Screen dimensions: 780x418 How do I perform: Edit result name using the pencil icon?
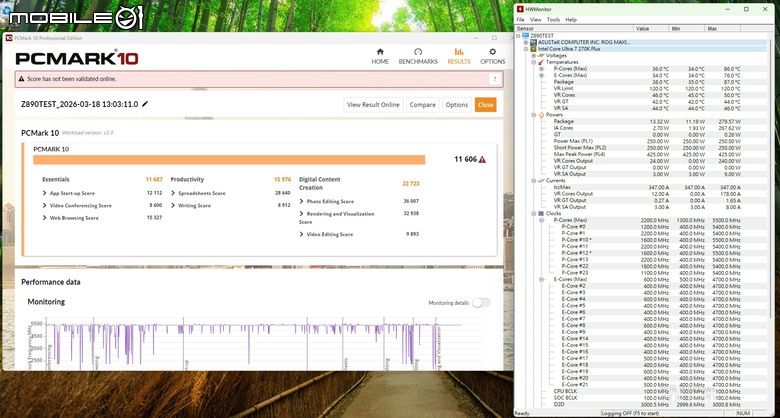click(x=145, y=104)
